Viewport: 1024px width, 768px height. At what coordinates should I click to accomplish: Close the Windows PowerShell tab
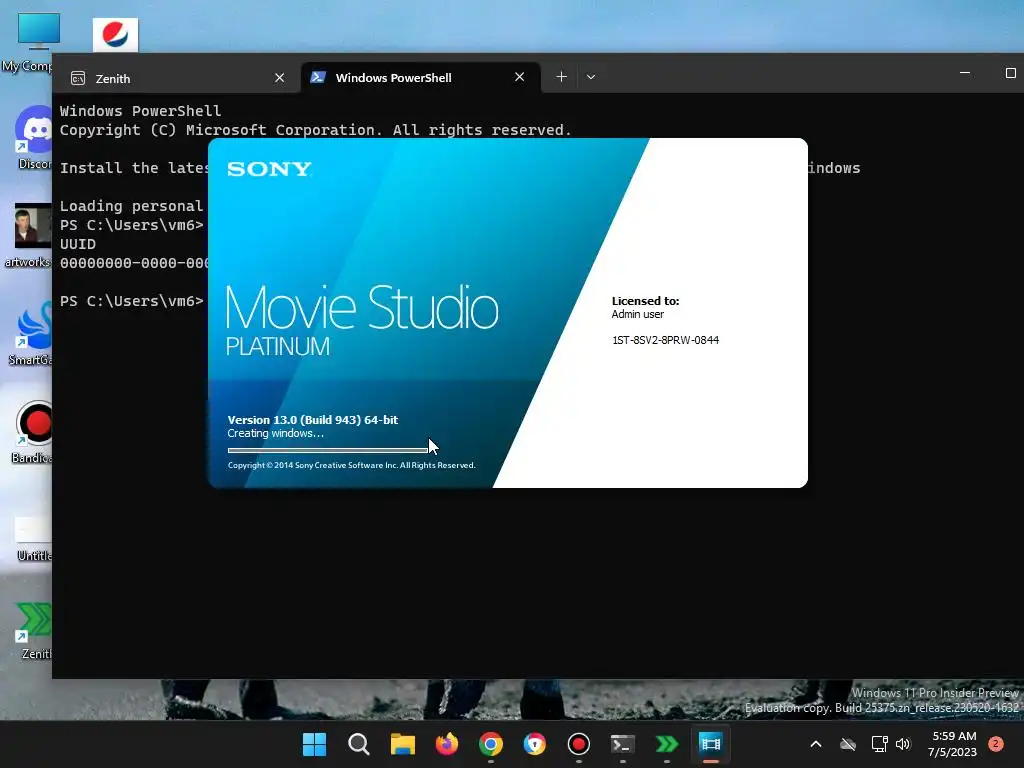point(519,77)
